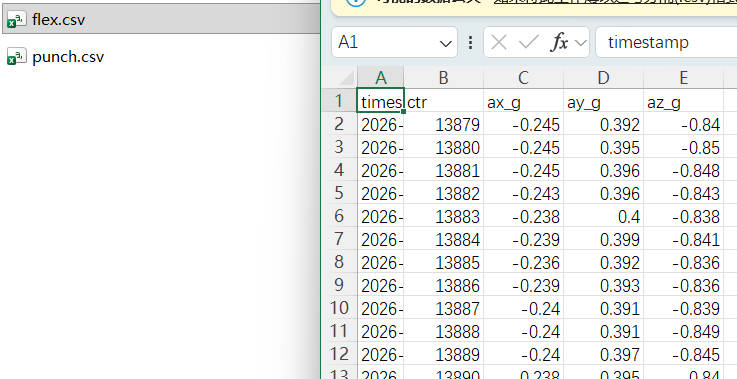737x379 pixels.
Task: Click cell with value 13887
Action: (x=443, y=308)
